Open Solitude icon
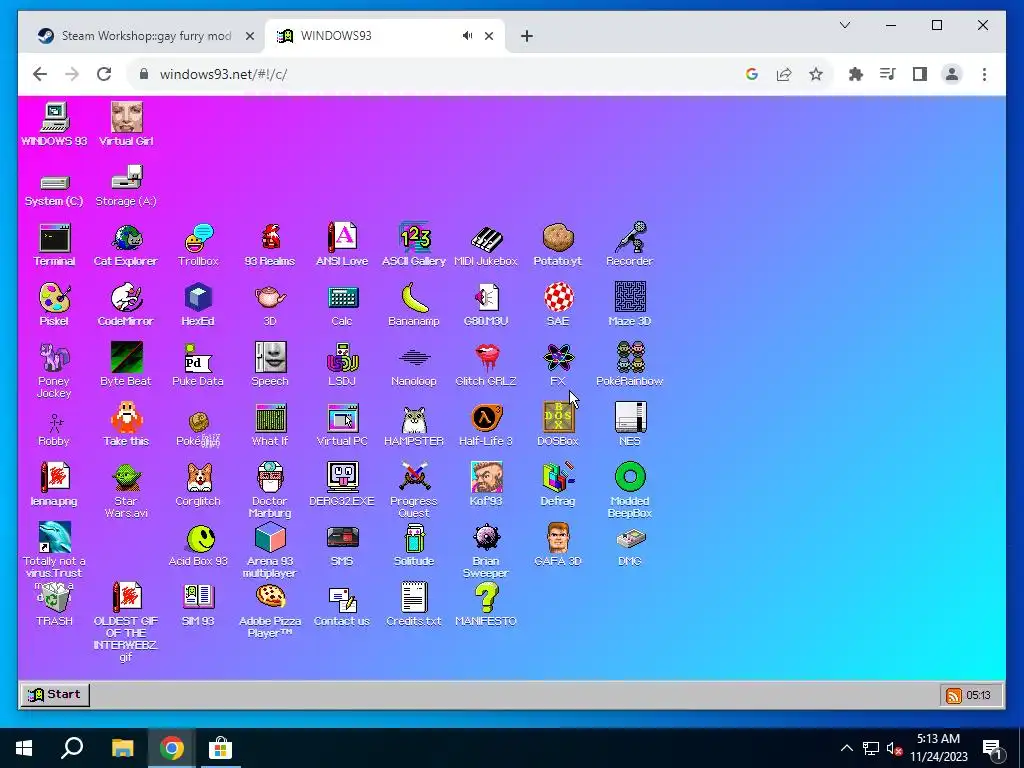The image size is (1024, 768). (414, 538)
